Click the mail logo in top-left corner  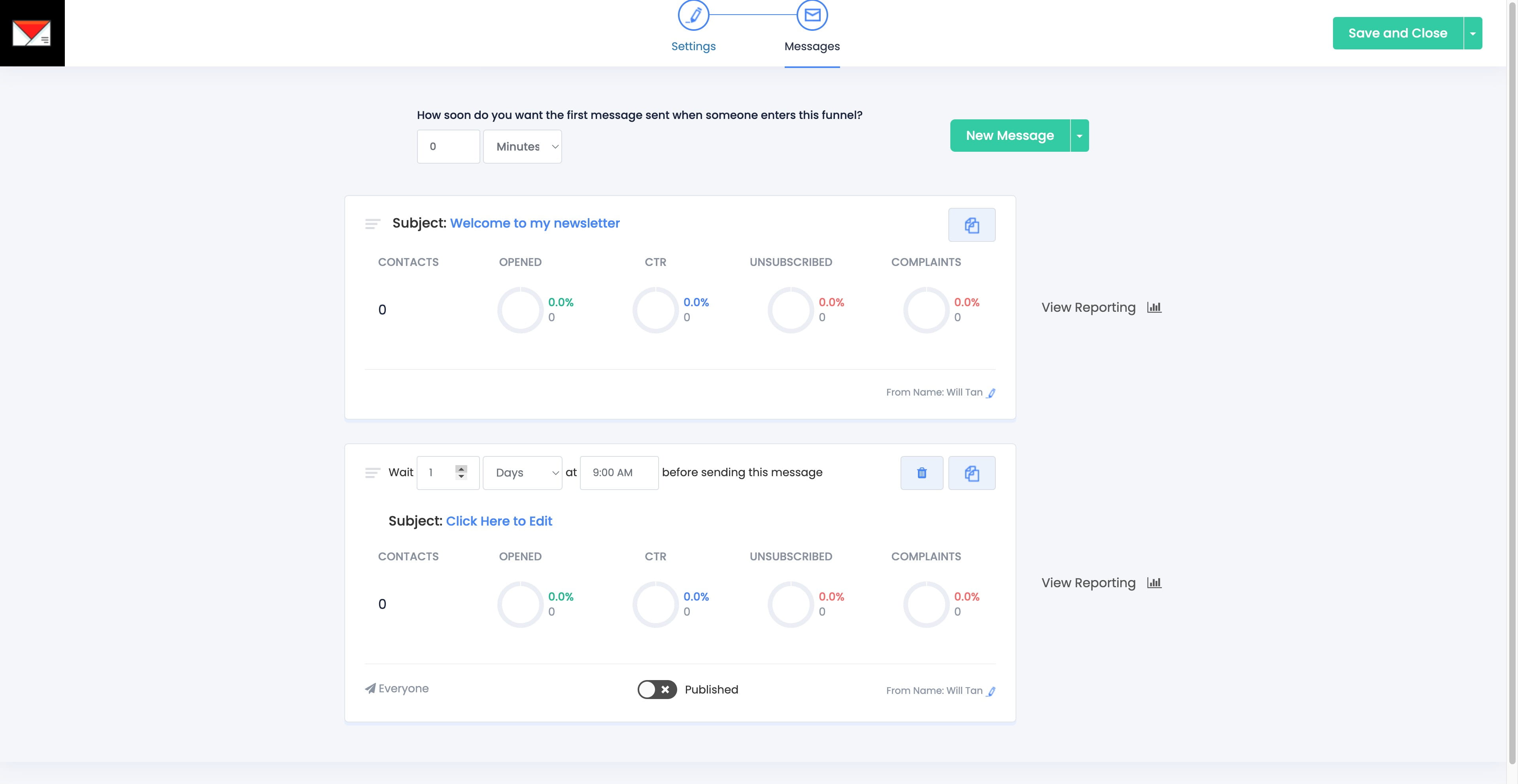32,33
